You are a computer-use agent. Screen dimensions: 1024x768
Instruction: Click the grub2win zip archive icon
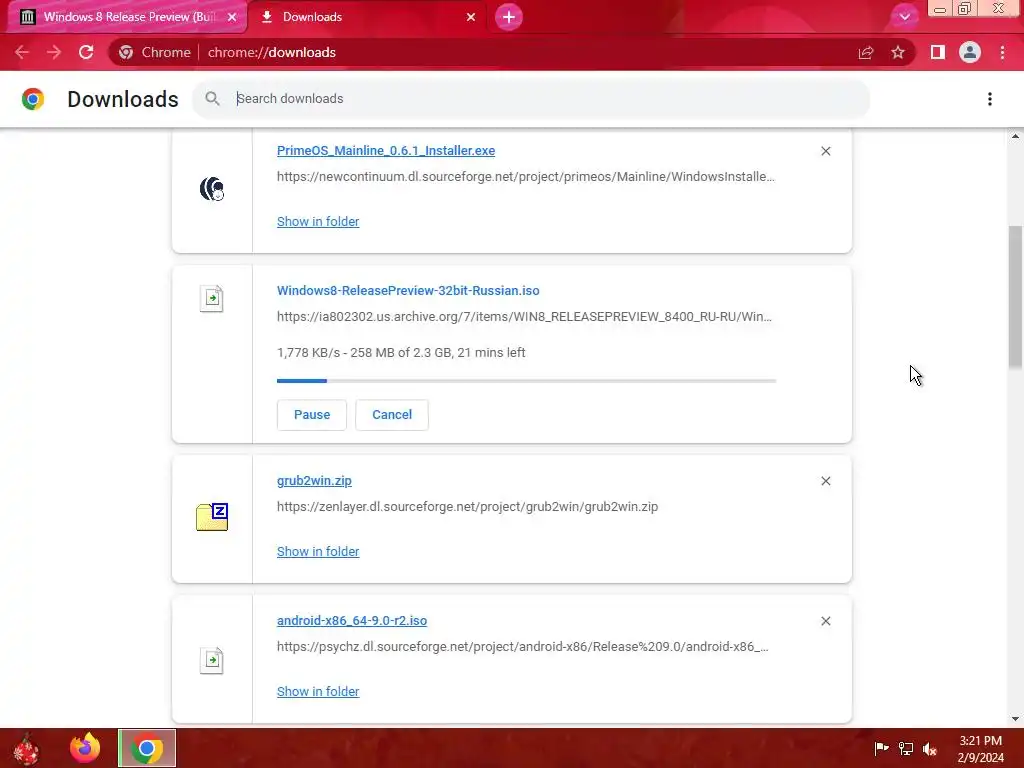[x=212, y=517]
